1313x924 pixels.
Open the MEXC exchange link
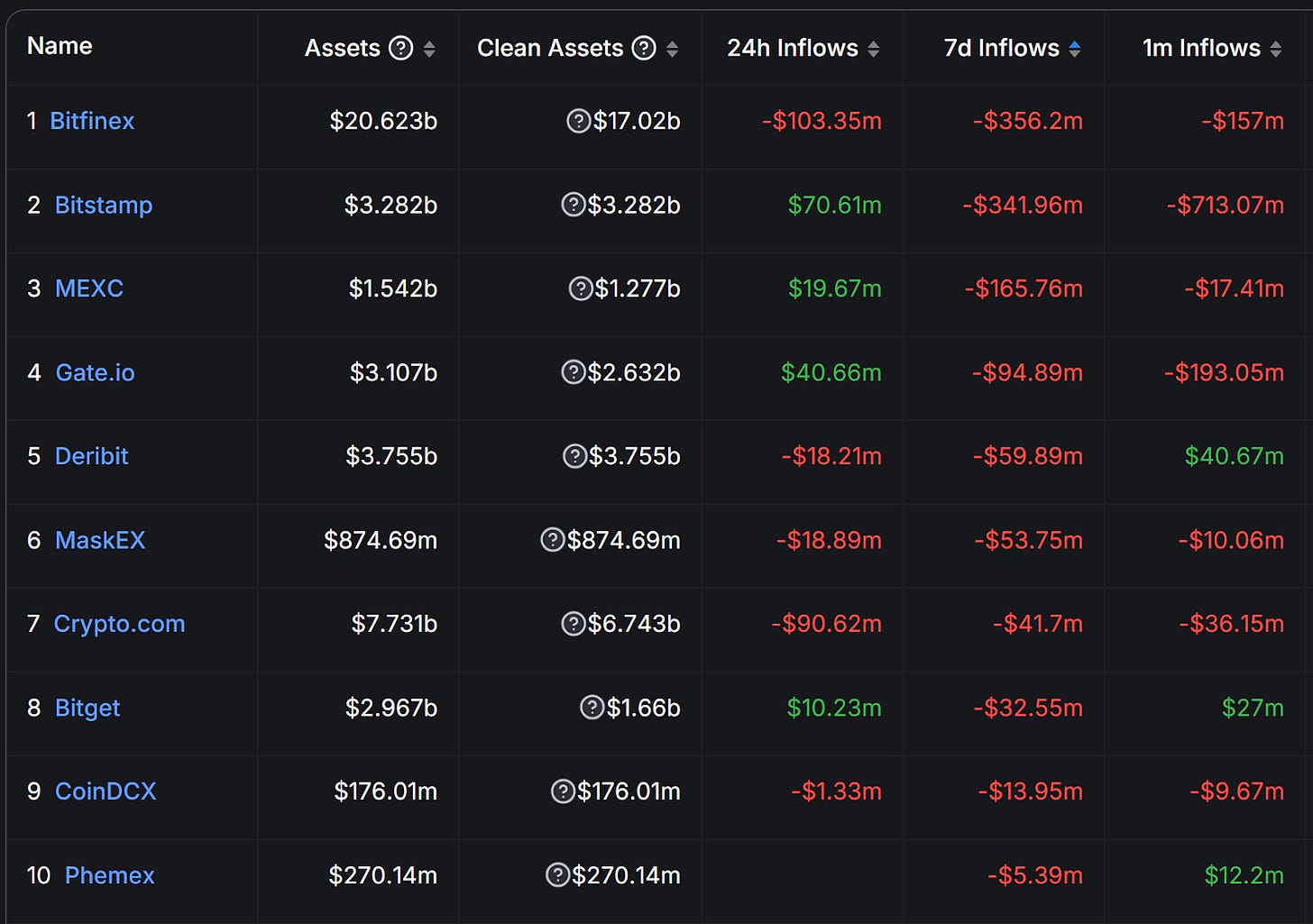tap(89, 288)
